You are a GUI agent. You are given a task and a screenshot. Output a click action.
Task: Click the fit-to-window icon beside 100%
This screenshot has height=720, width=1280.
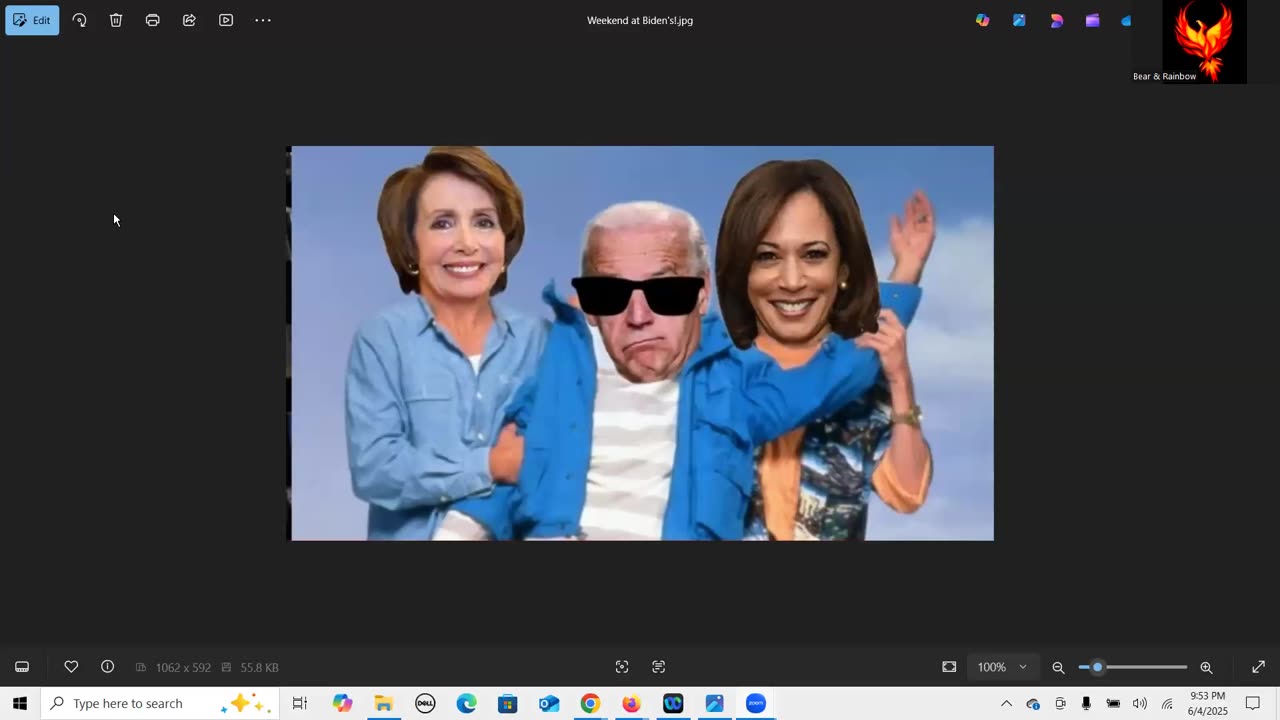pos(949,667)
